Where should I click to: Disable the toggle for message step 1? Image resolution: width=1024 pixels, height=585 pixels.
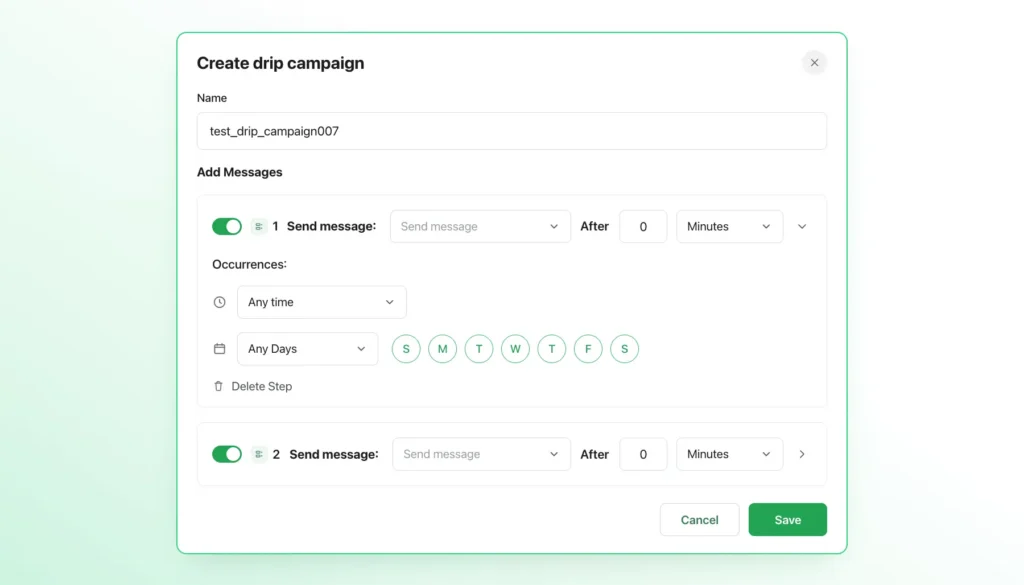coord(227,227)
